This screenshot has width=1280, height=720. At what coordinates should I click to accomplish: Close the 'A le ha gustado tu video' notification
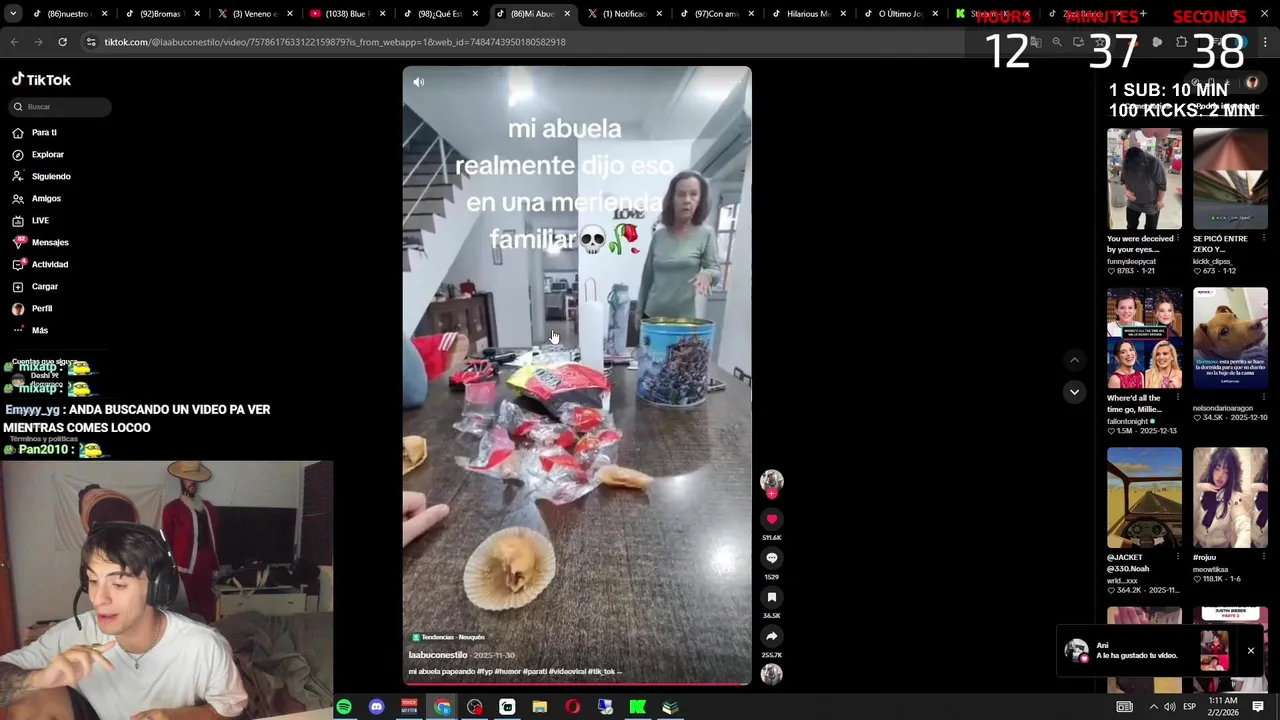pos(1250,651)
